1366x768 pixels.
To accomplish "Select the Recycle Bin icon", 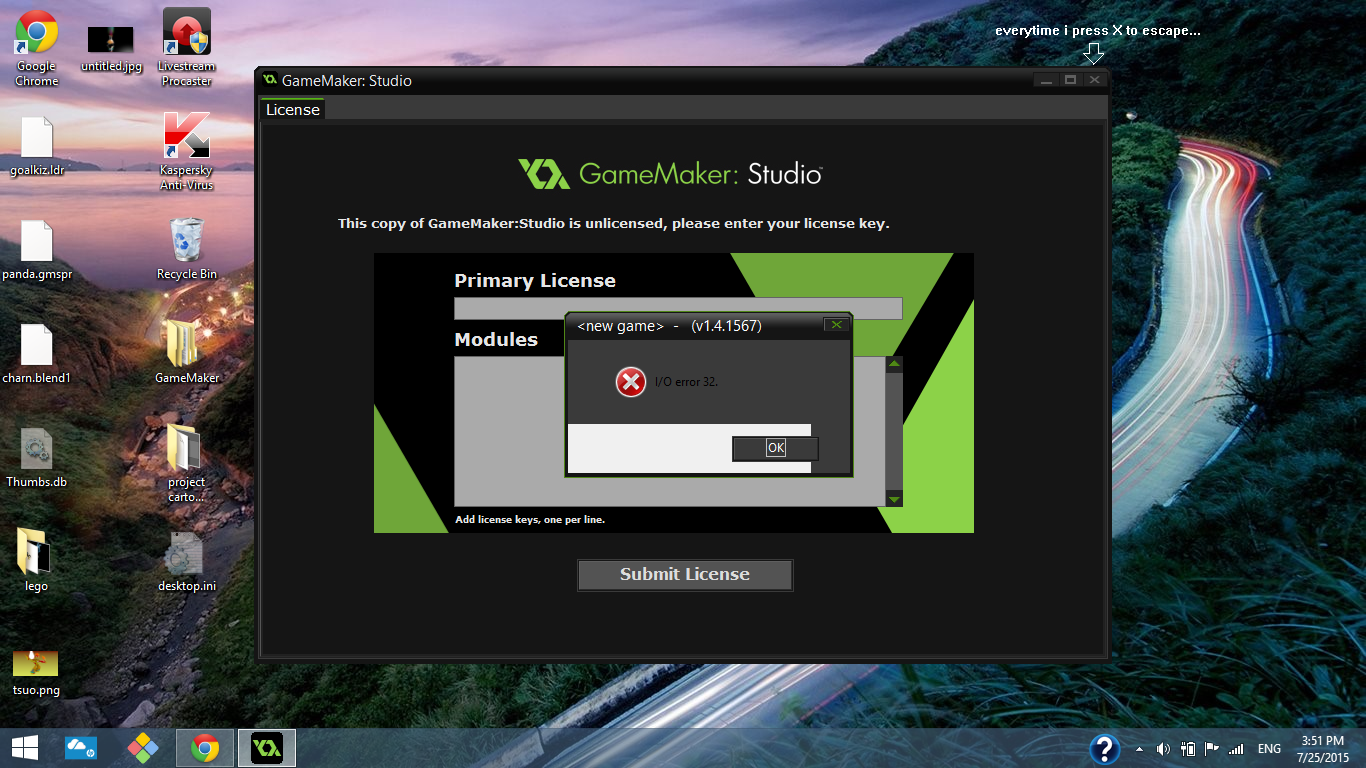I will 186,250.
